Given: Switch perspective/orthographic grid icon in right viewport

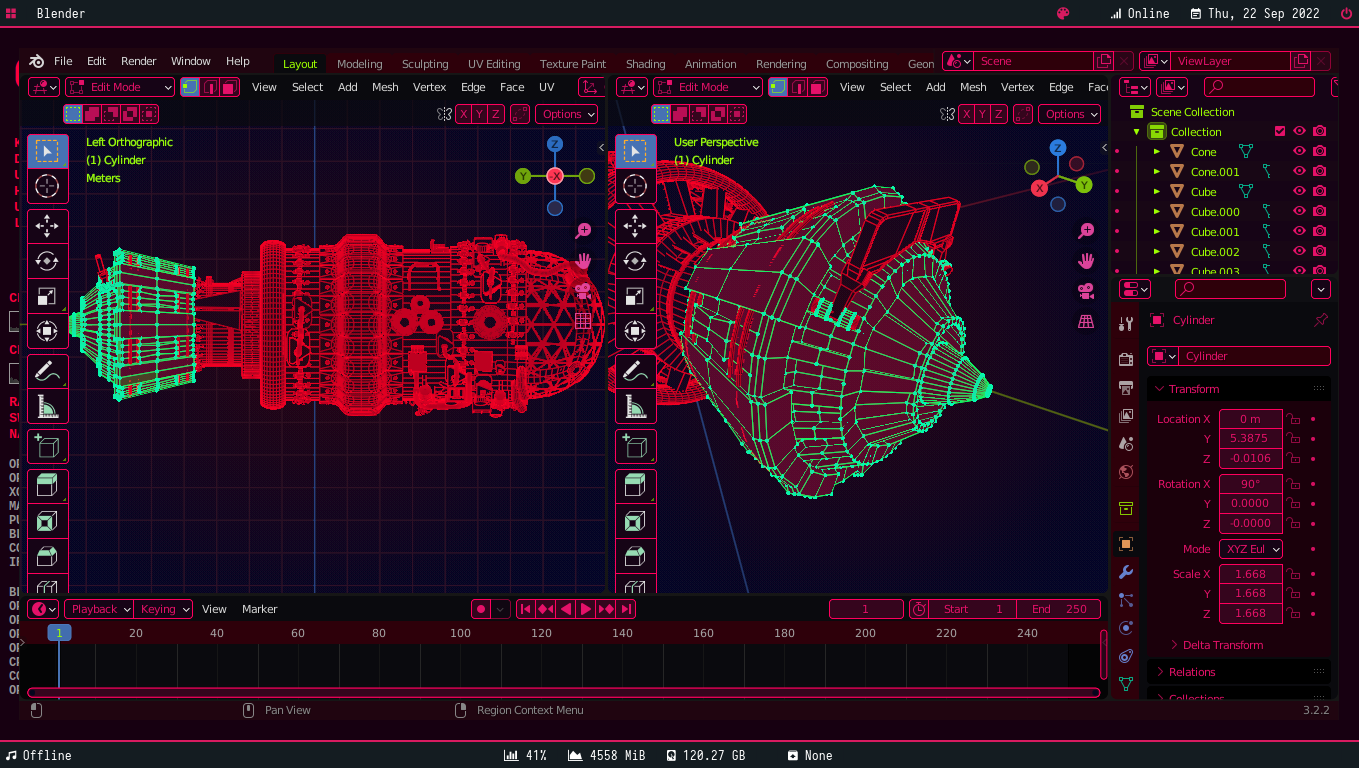Looking at the screenshot, I should click(x=1086, y=321).
